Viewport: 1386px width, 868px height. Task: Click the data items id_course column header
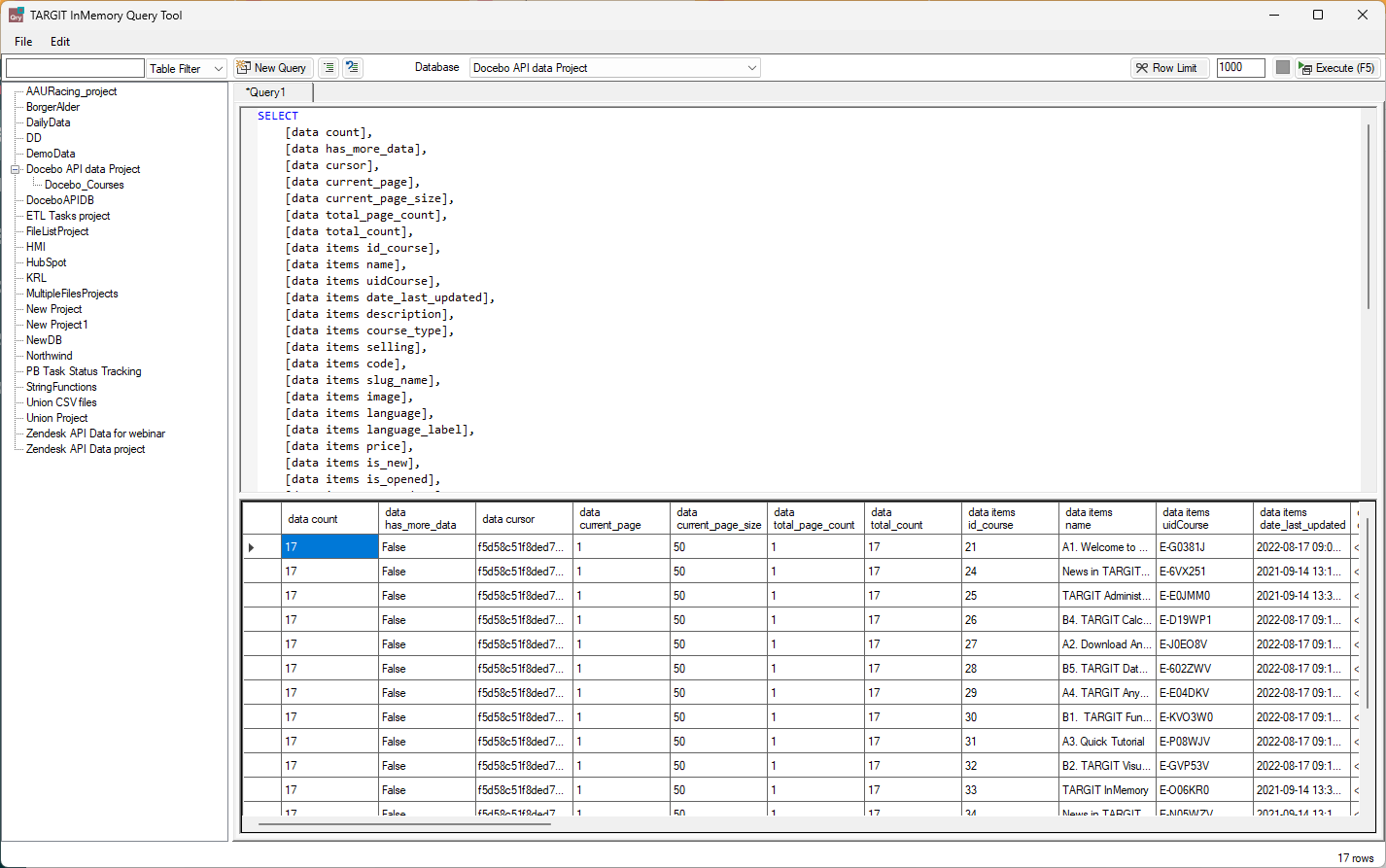tap(1010, 518)
